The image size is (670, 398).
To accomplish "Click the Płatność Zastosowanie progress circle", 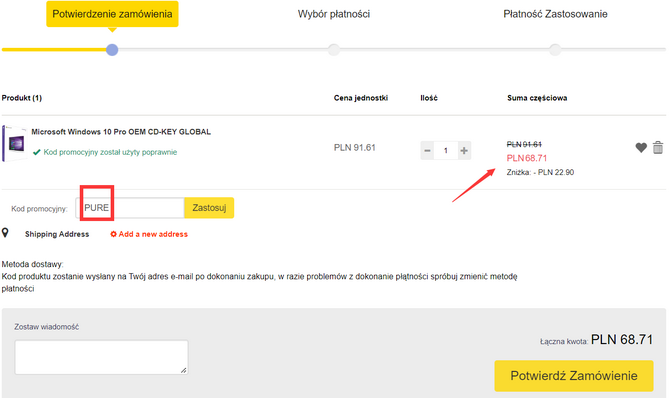I will (x=555, y=50).
